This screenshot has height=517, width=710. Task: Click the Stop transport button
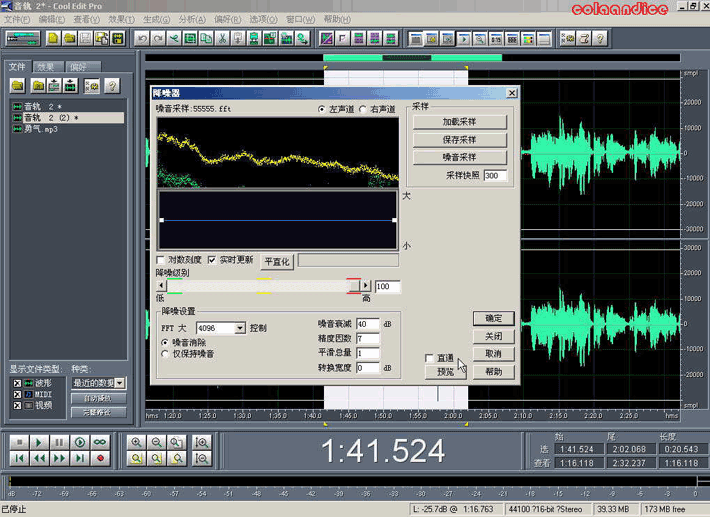click(x=19, y=442)
